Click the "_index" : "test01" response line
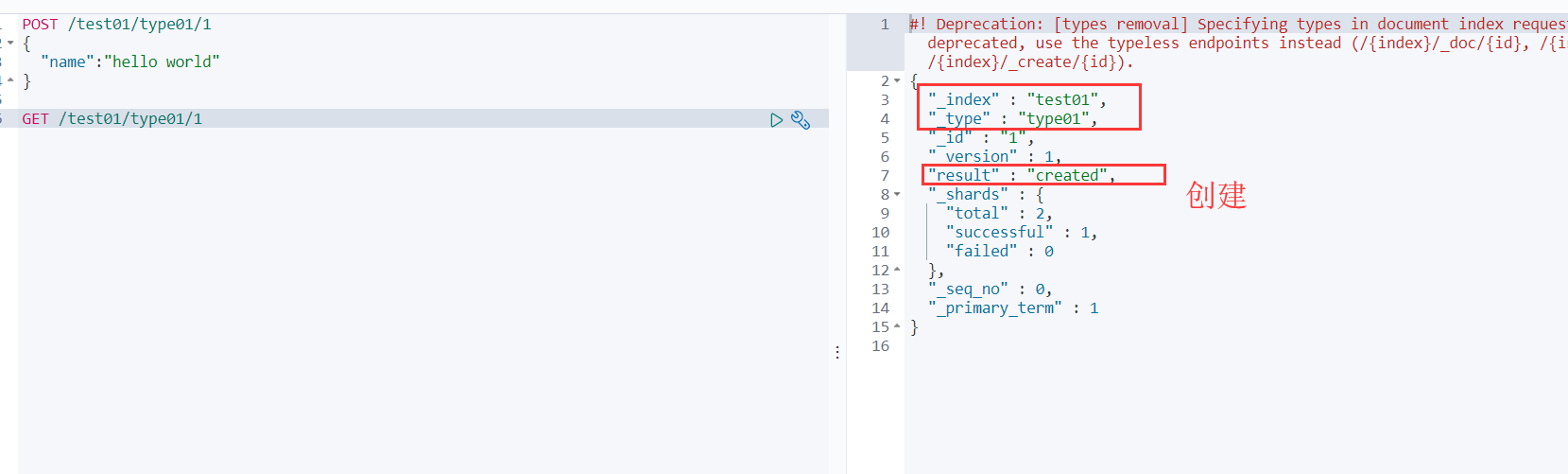The width and height of the screenshot is (1568, 474). 1017,100
